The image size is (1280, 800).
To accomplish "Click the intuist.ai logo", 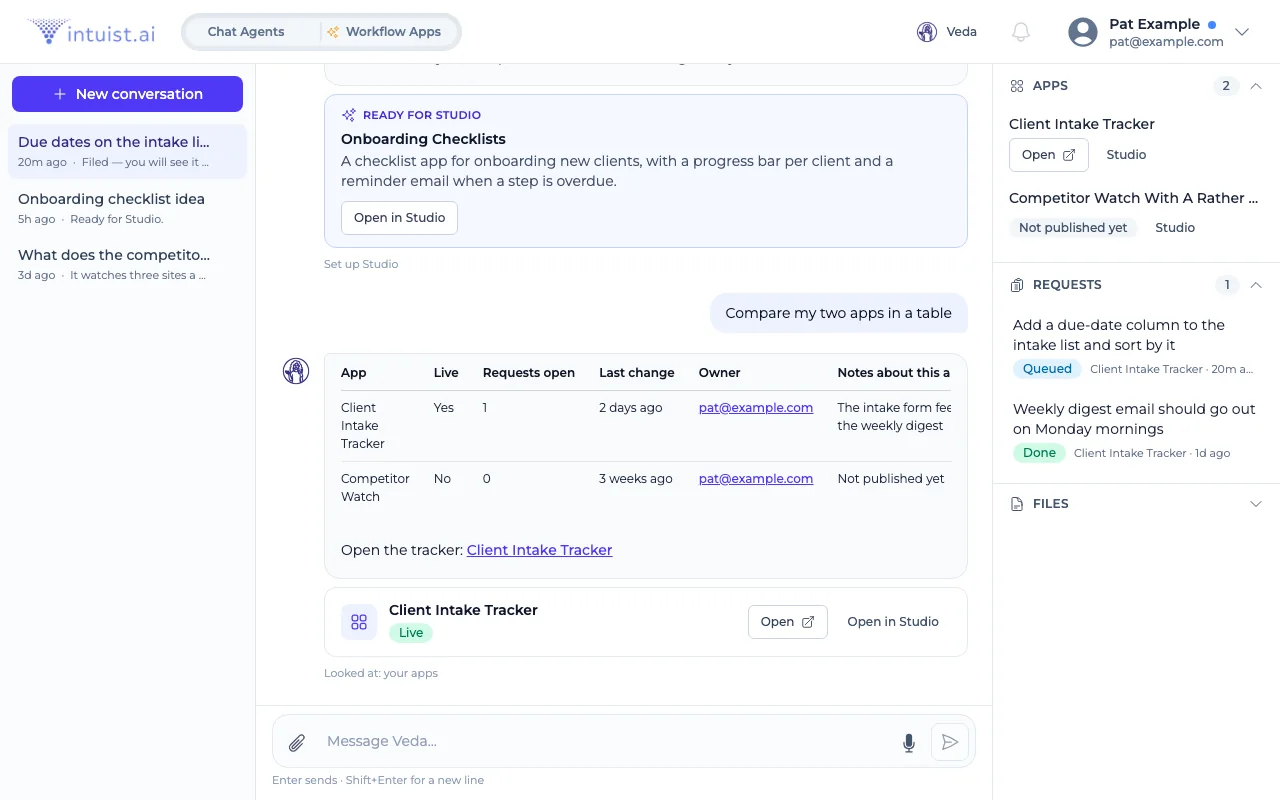I will [91, 32].
